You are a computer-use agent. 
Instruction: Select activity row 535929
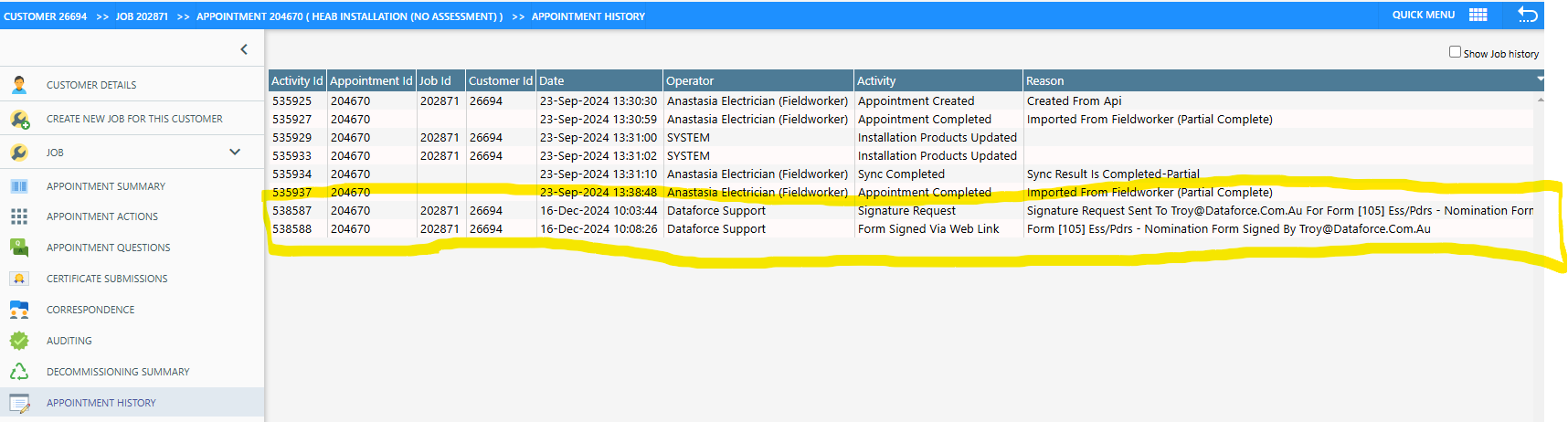[901, 138]
